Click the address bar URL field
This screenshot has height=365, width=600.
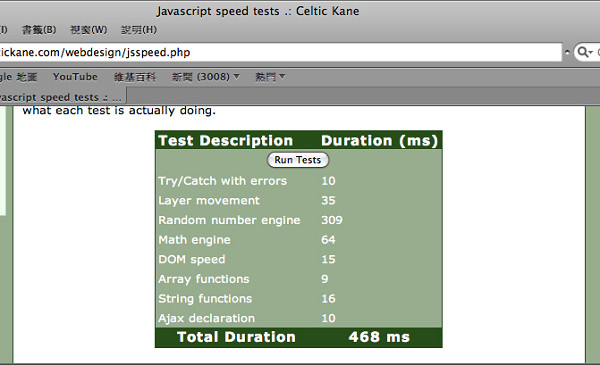(x=280, y=52)
